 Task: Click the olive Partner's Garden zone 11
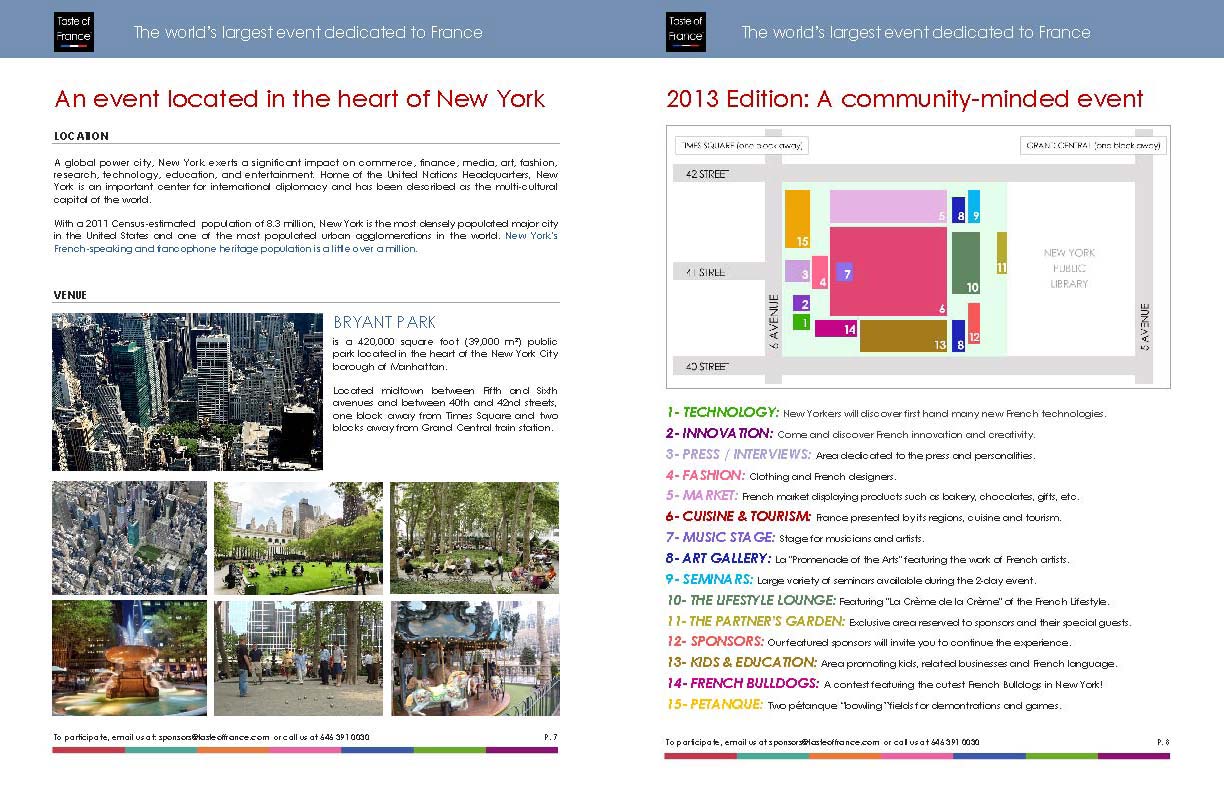coord(1002,253)
